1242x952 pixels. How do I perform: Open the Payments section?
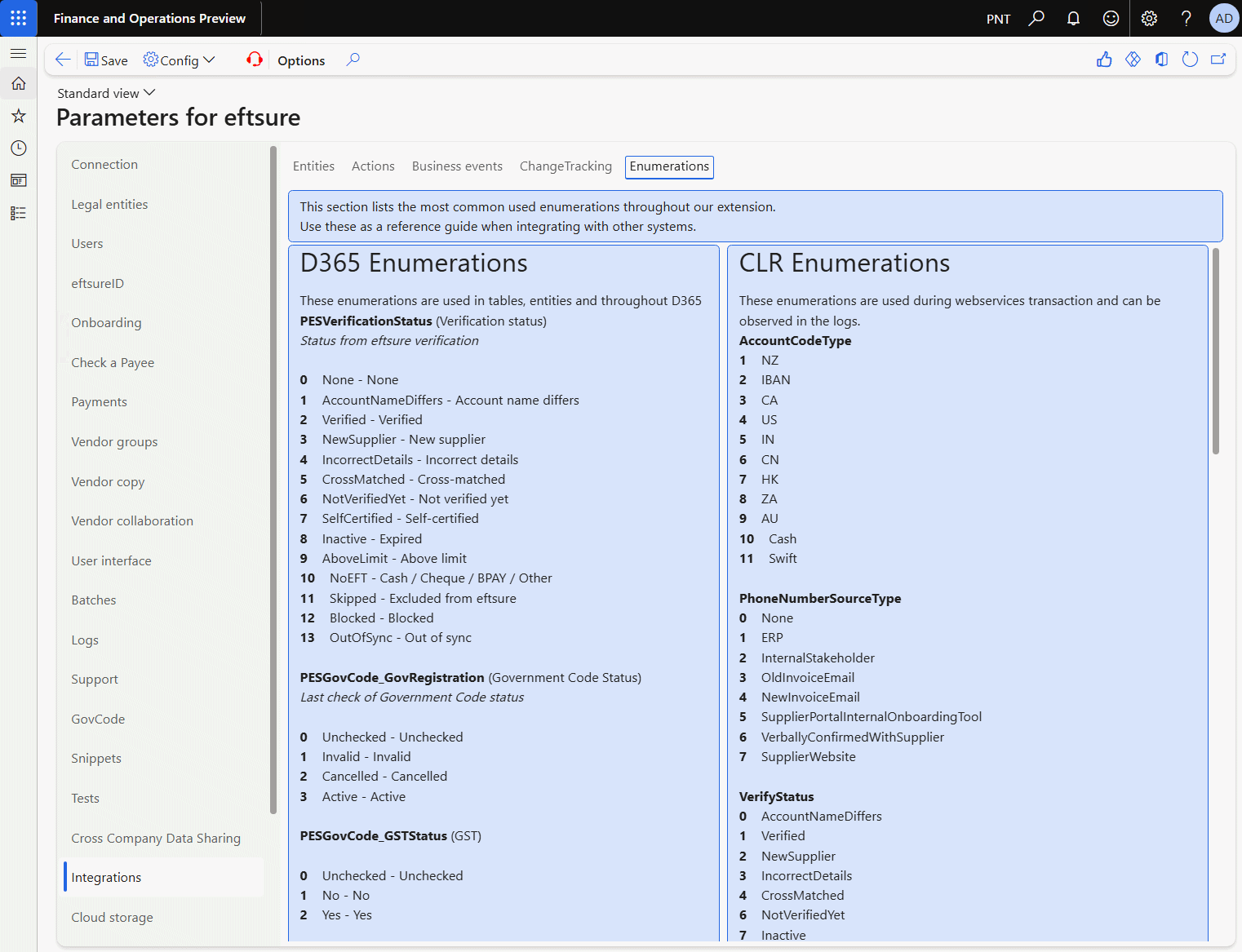click(99, 402)
